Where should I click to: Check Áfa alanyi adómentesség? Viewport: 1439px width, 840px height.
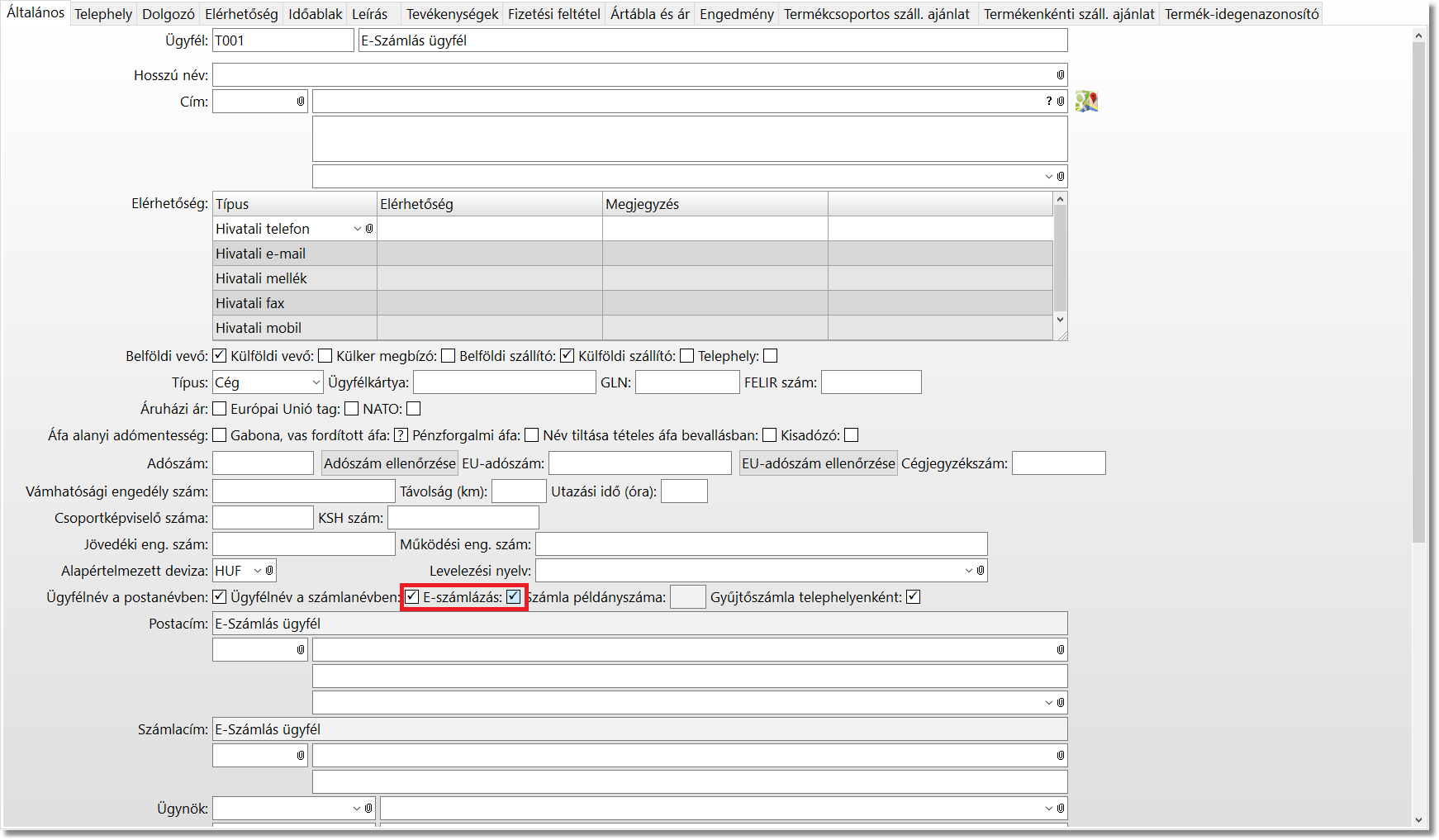pos(220,435)
